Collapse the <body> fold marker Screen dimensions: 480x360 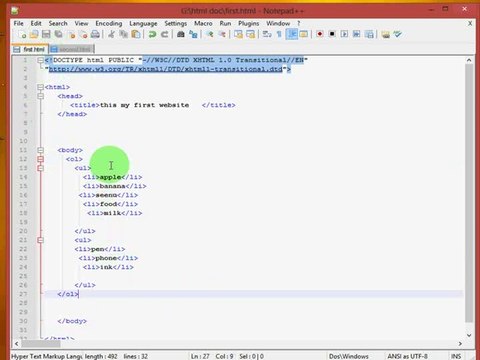(40, 150)
